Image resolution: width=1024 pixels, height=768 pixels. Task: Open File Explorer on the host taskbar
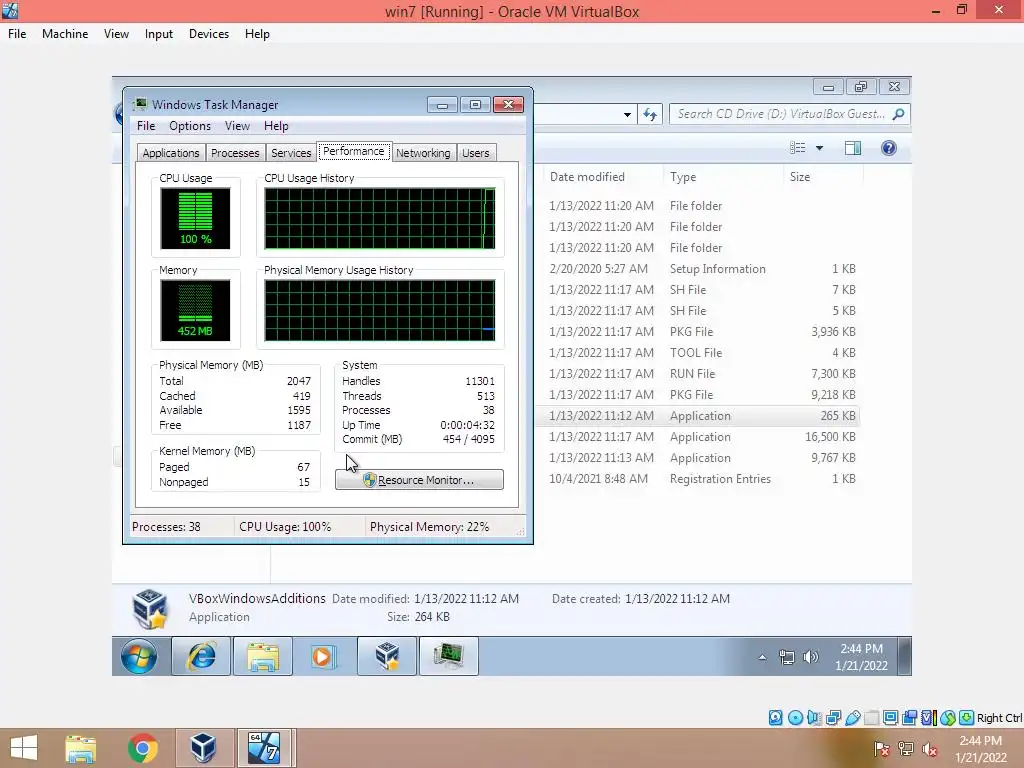[x=80, y=748]
